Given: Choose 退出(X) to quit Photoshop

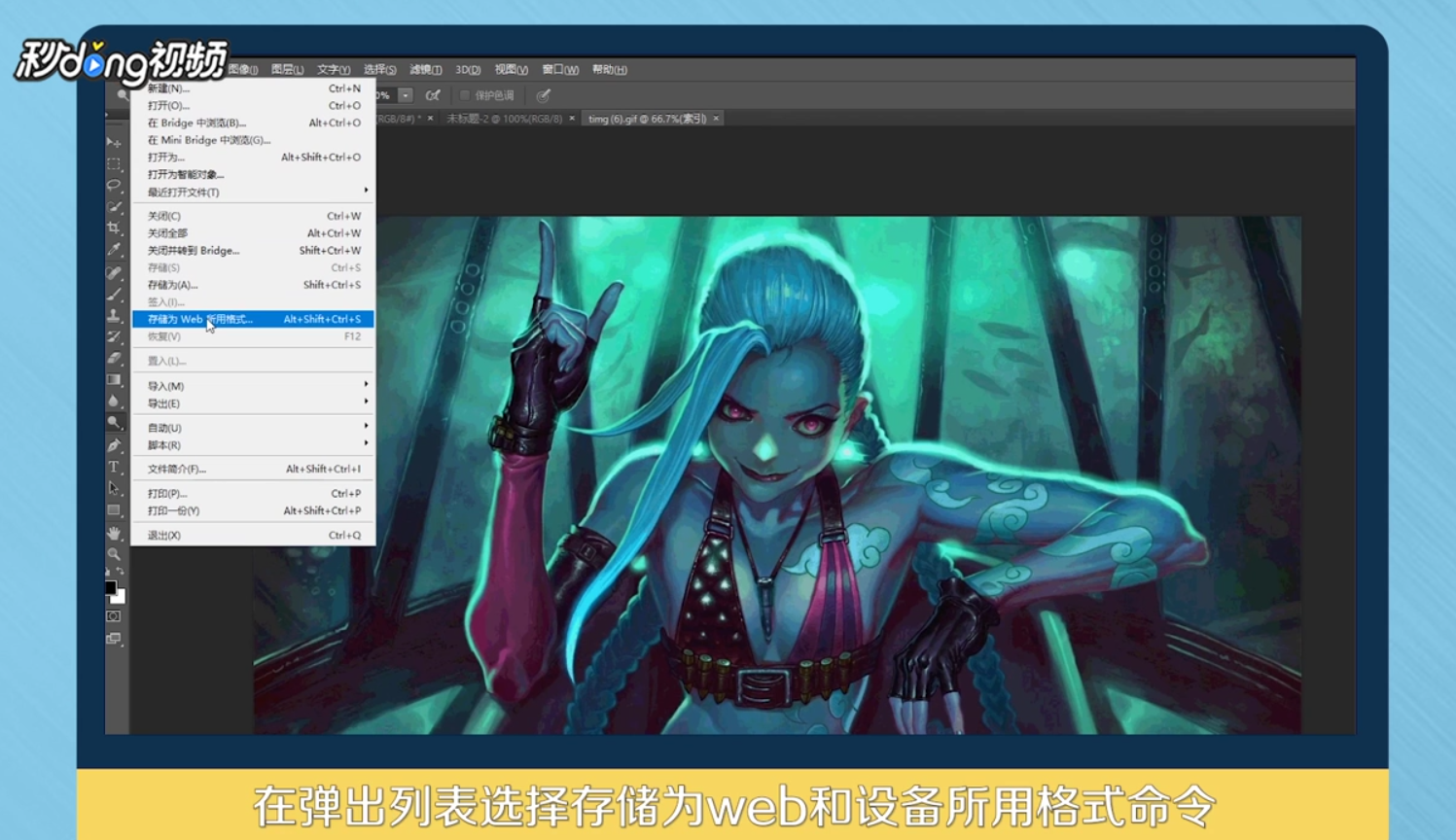Looking at the screenshot, I should click(253, 535).
